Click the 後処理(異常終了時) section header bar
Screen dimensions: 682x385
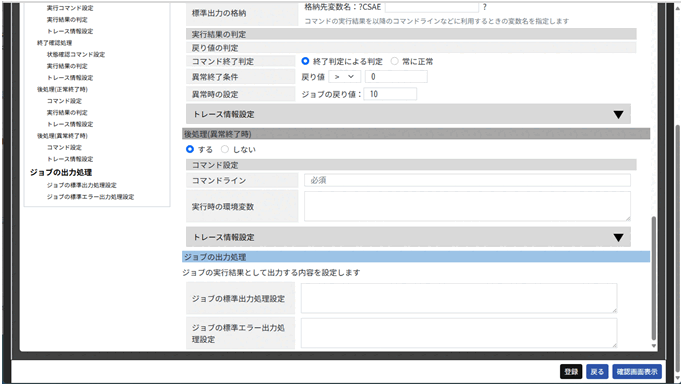click(x=416, y=134)
